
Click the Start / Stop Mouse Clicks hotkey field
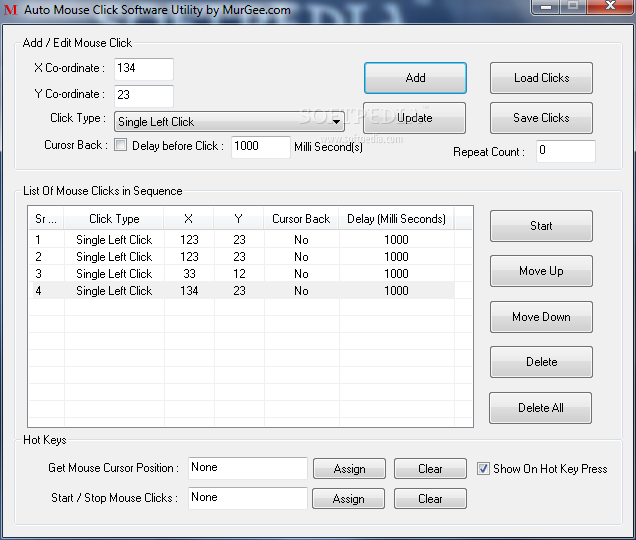click(x=248, y=499)
